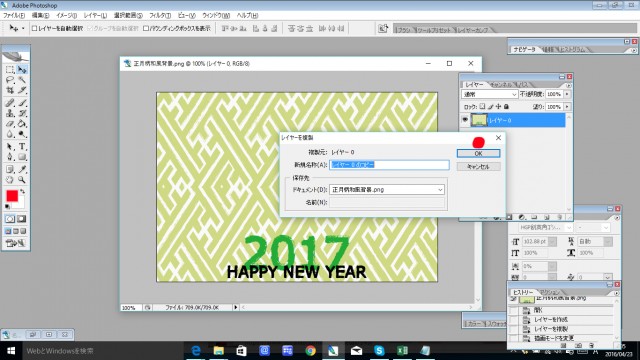Viewport: 640px width, 360px height.
Task: Expand the opacity 100% arrow
Action: click(x=567, y=94)
